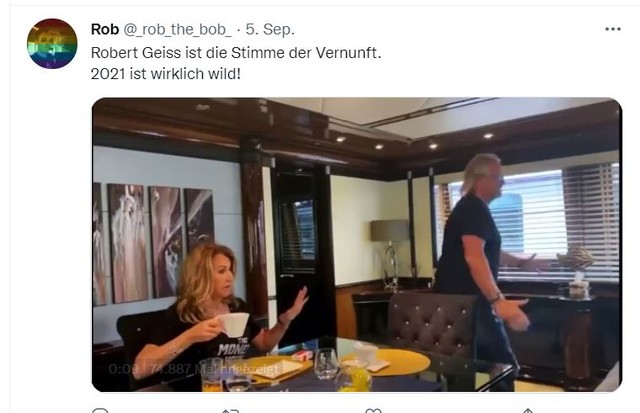Click the share icon below the video
This screenshot has width=640, height=413.
(527, 410)
